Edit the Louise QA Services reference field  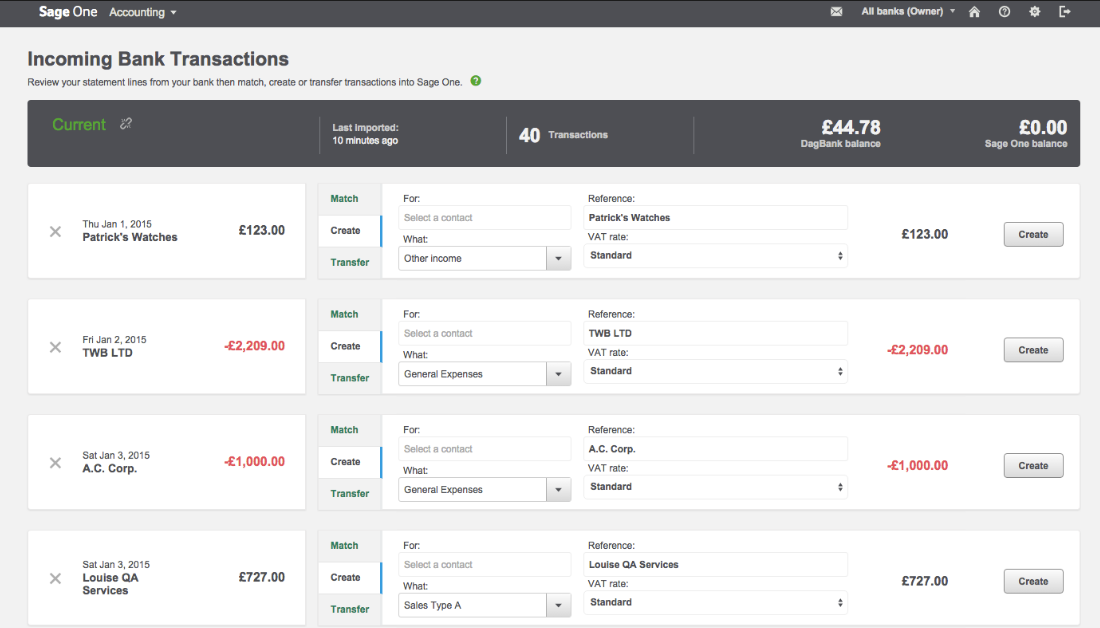click(x=716, y=565)
